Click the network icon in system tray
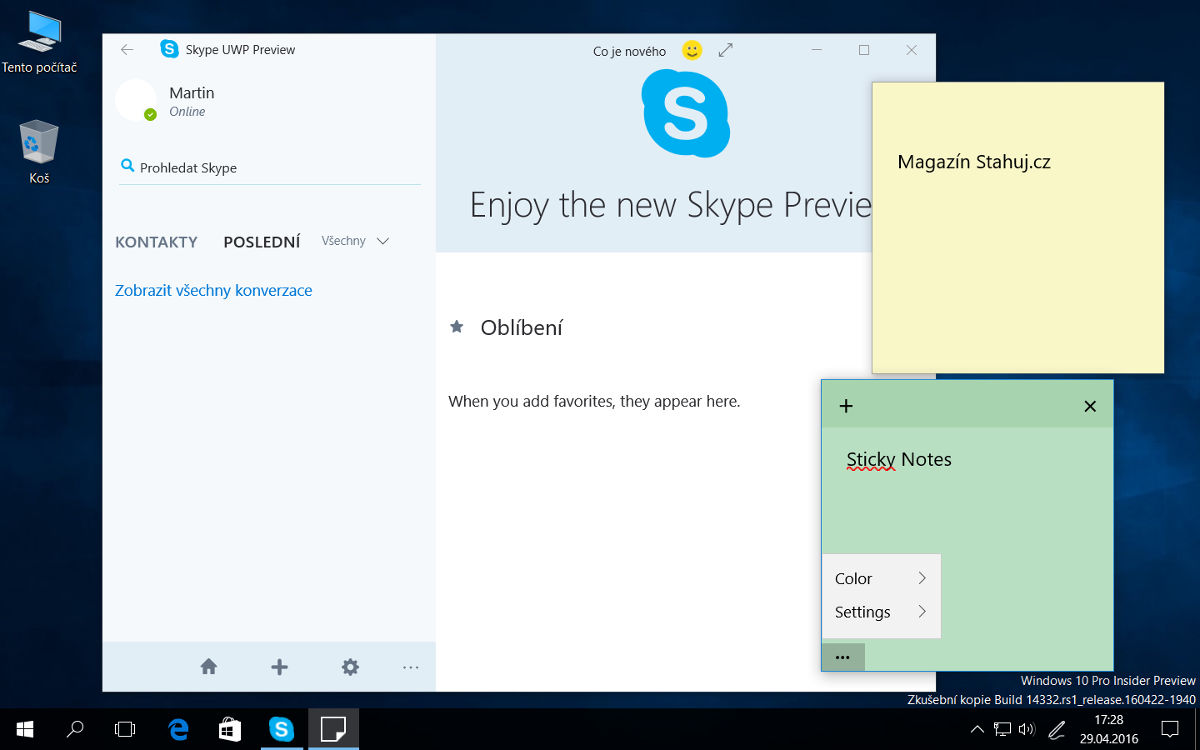1200x750 pixels. click(x=1003, y=729)
